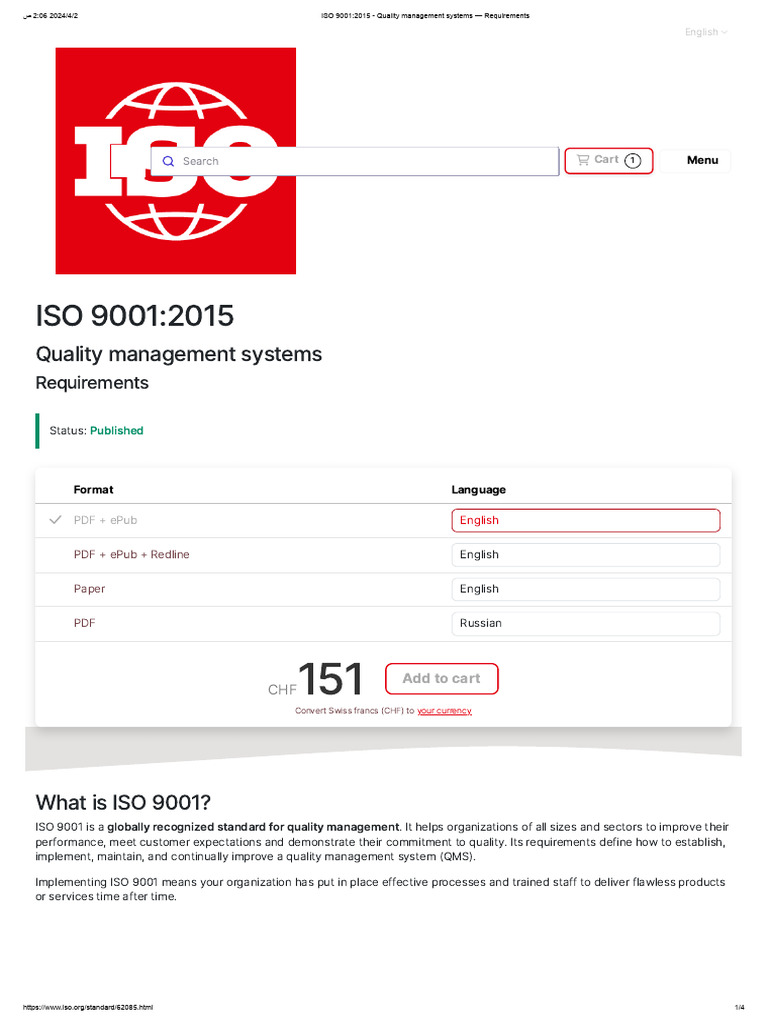Select the PDF + ePub format
Image resolution: width=768 pixels, height=1024 pixels.
click(105, 520)
